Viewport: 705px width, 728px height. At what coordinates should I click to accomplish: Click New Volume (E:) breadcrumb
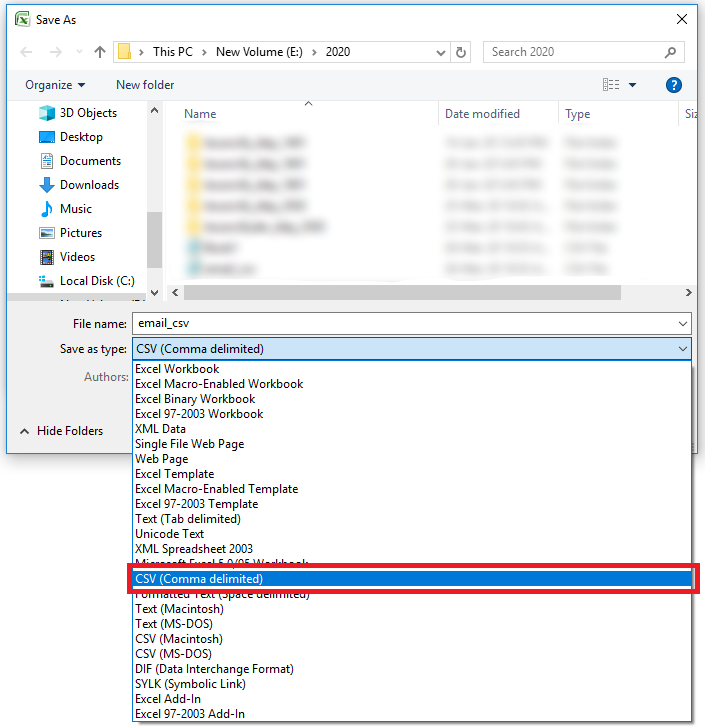point(259,52)
